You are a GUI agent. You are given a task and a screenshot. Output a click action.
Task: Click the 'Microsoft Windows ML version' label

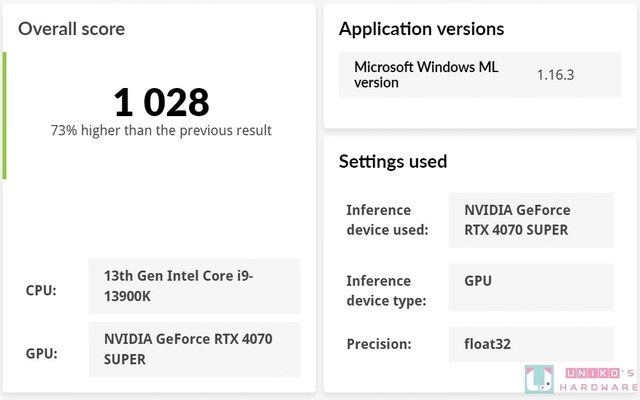(x=426, y=74)
